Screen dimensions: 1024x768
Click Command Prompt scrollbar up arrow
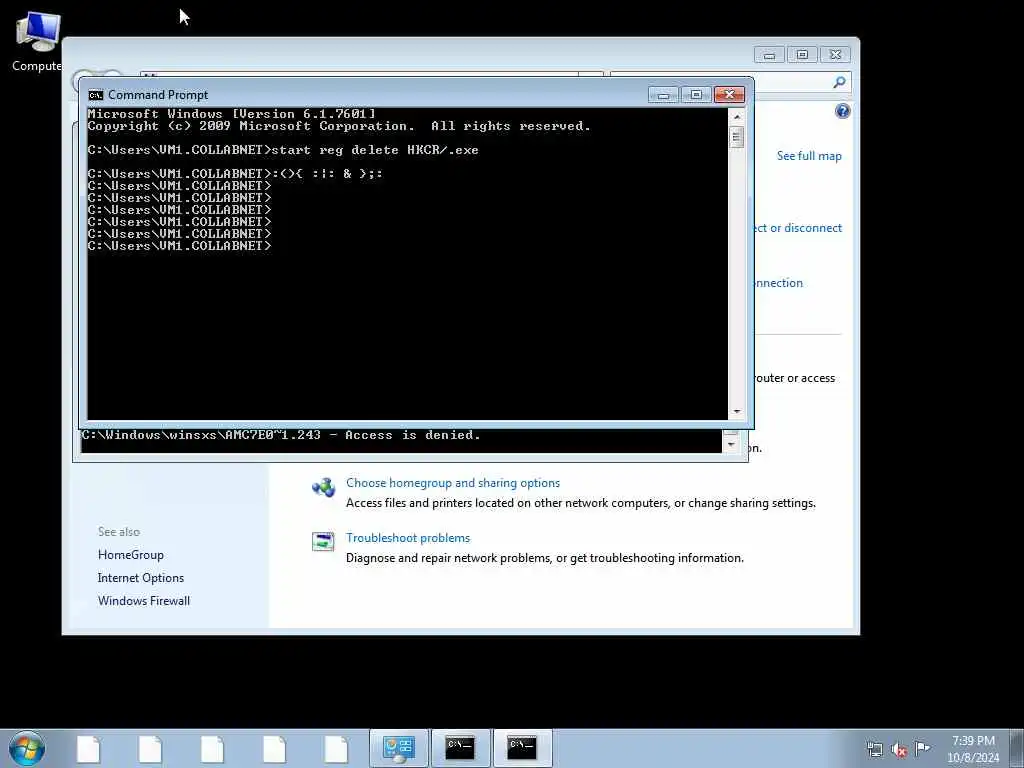coord(737,116)
